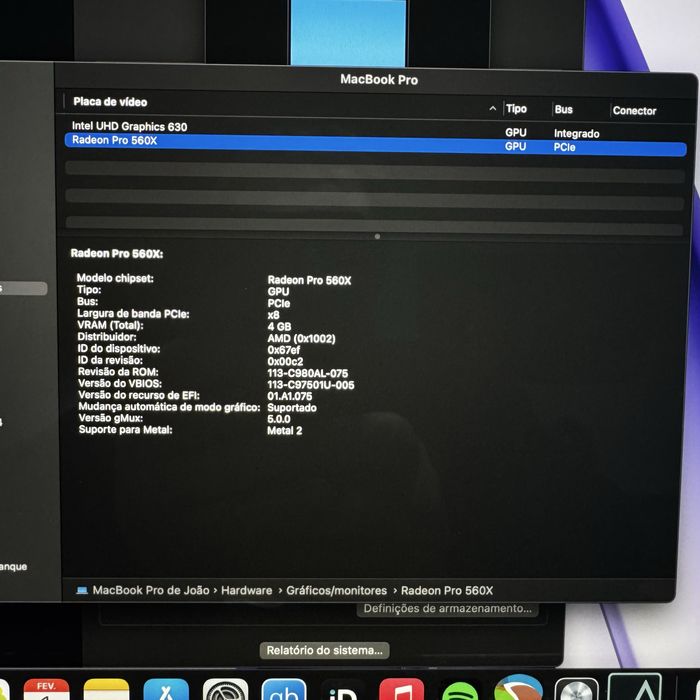
Task: Sort by the Conector column header
Action: coord(634,111)
